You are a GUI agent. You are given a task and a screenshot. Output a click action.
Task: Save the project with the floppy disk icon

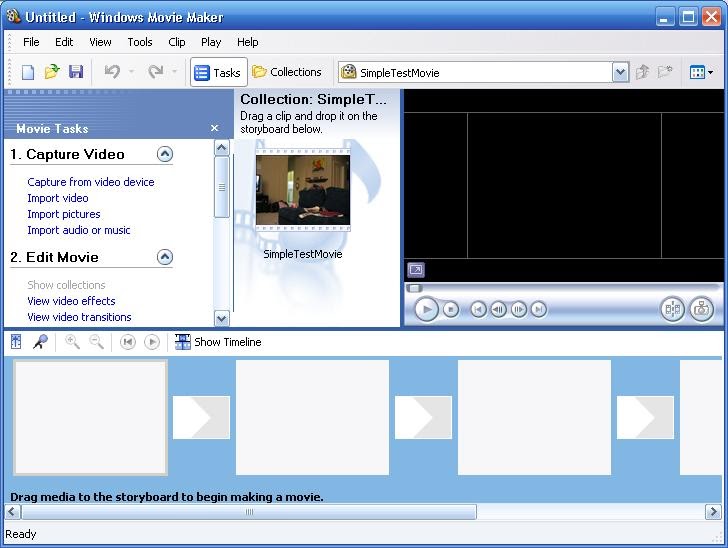76,72
